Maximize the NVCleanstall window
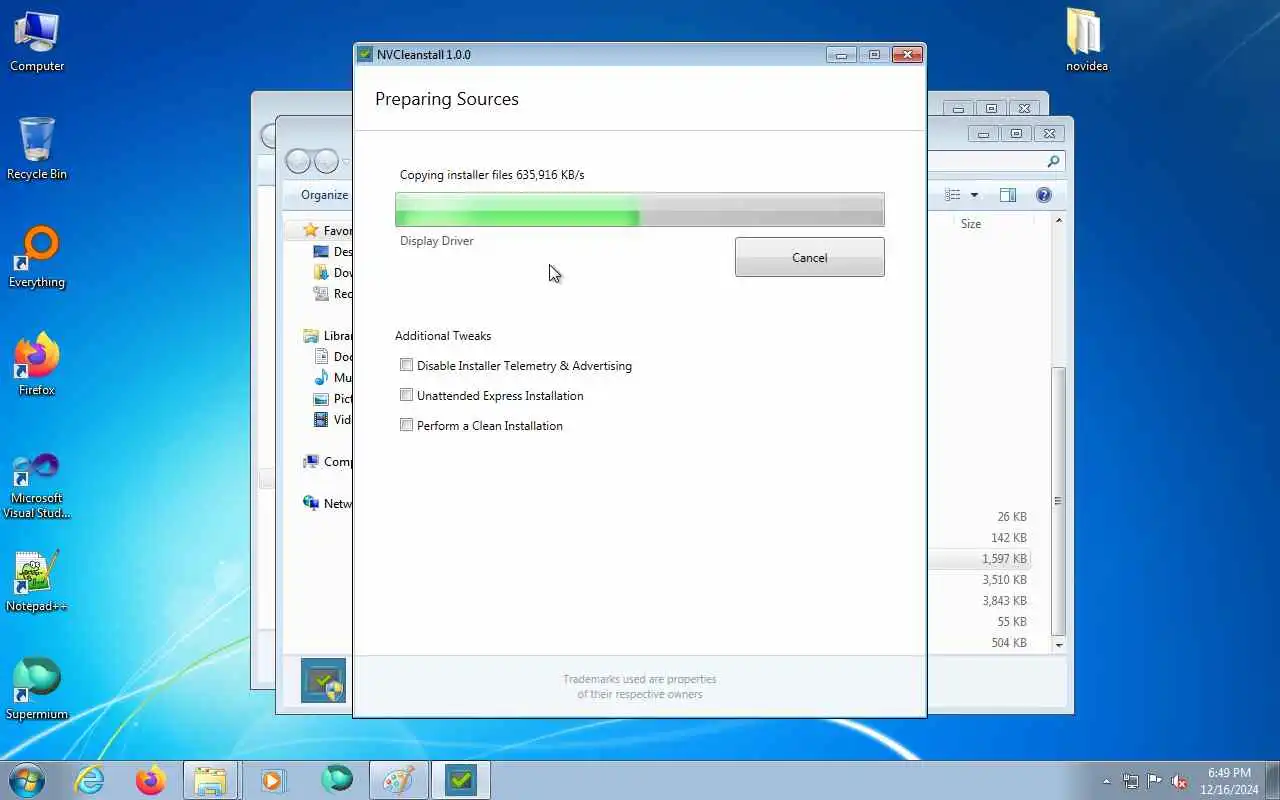This screenshot has height=800, width=1280. pyautogui.click(x=874, y=55)
